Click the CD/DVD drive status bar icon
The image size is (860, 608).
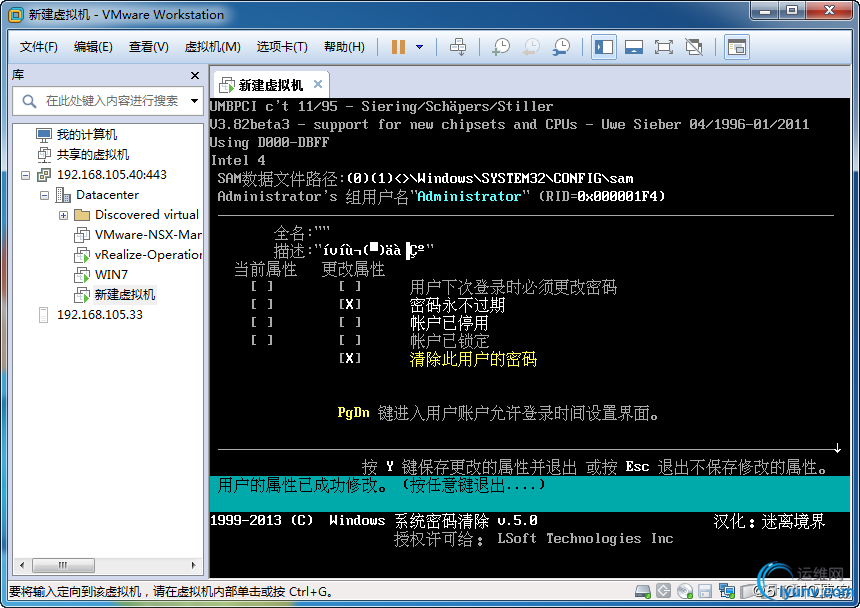pos(684,591)
